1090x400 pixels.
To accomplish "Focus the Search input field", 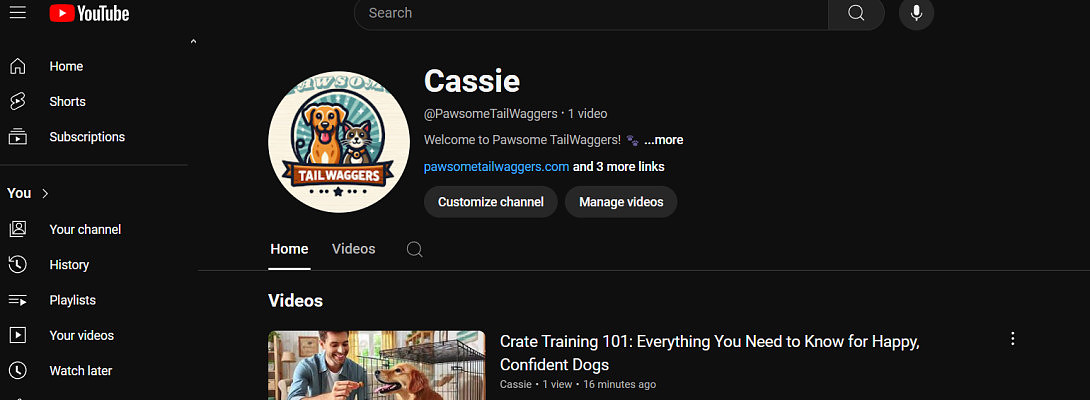I will (x=590, y=13).
